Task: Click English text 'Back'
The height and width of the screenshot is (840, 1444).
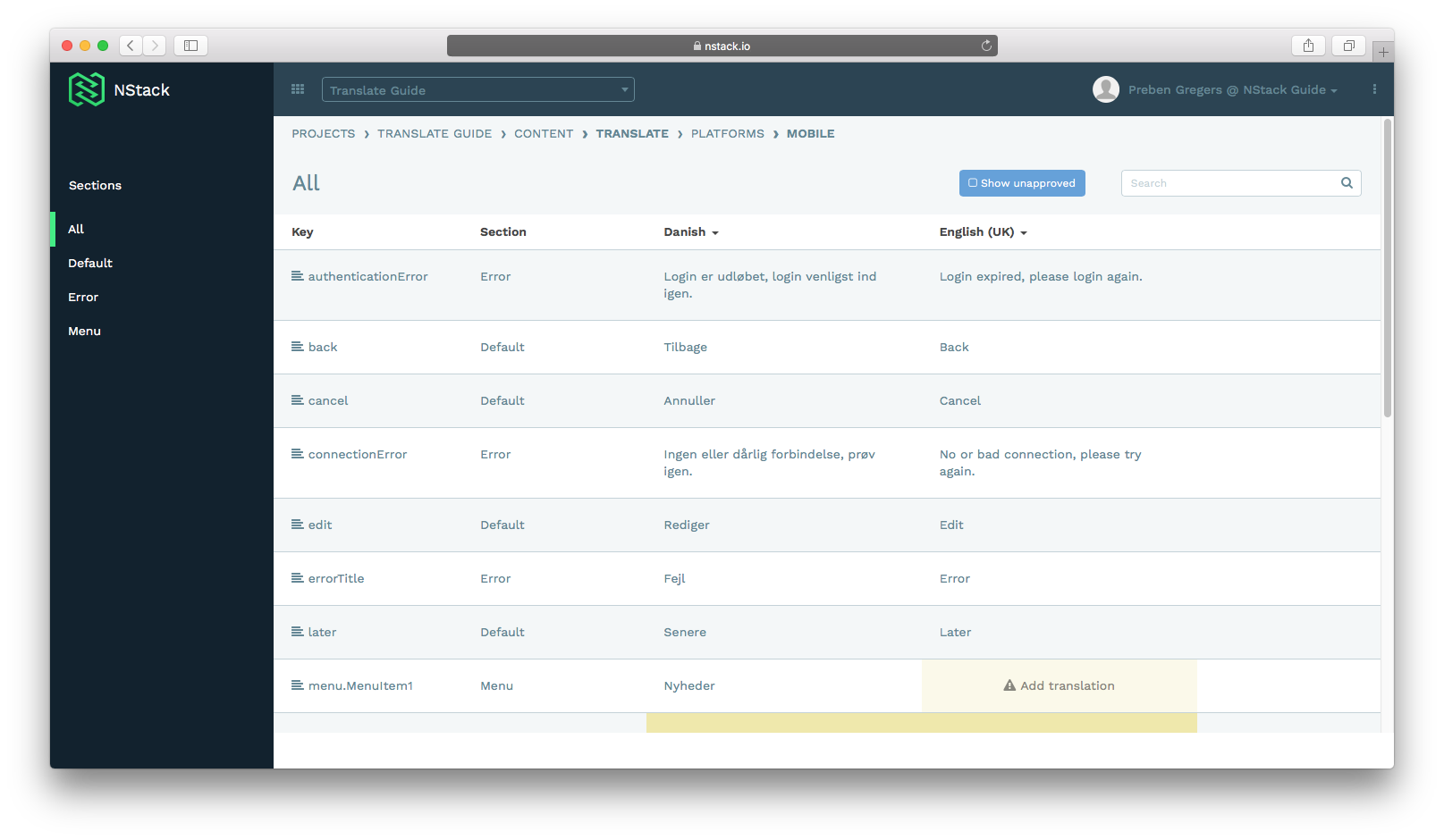Action: pos(954,347)
